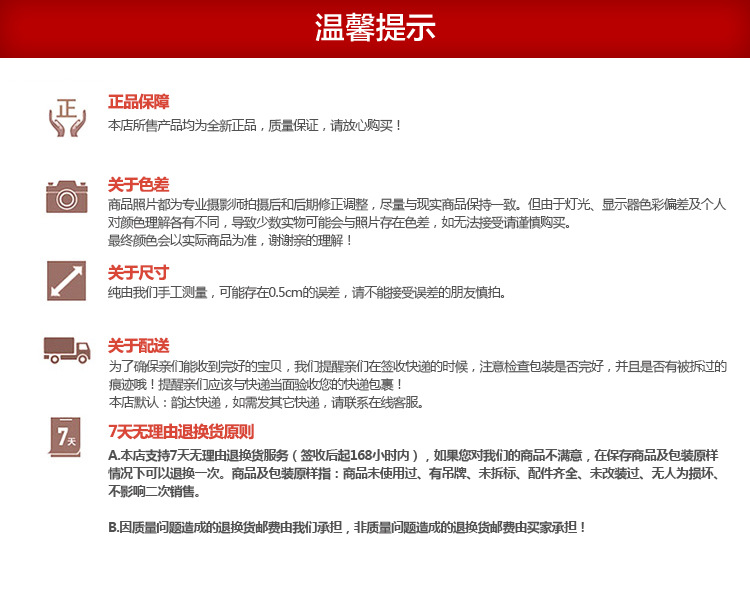
Task: Click the line 纯由我们手工测量 about 0.5cm error
Action: pyautogui.click(x=307, y=292)
